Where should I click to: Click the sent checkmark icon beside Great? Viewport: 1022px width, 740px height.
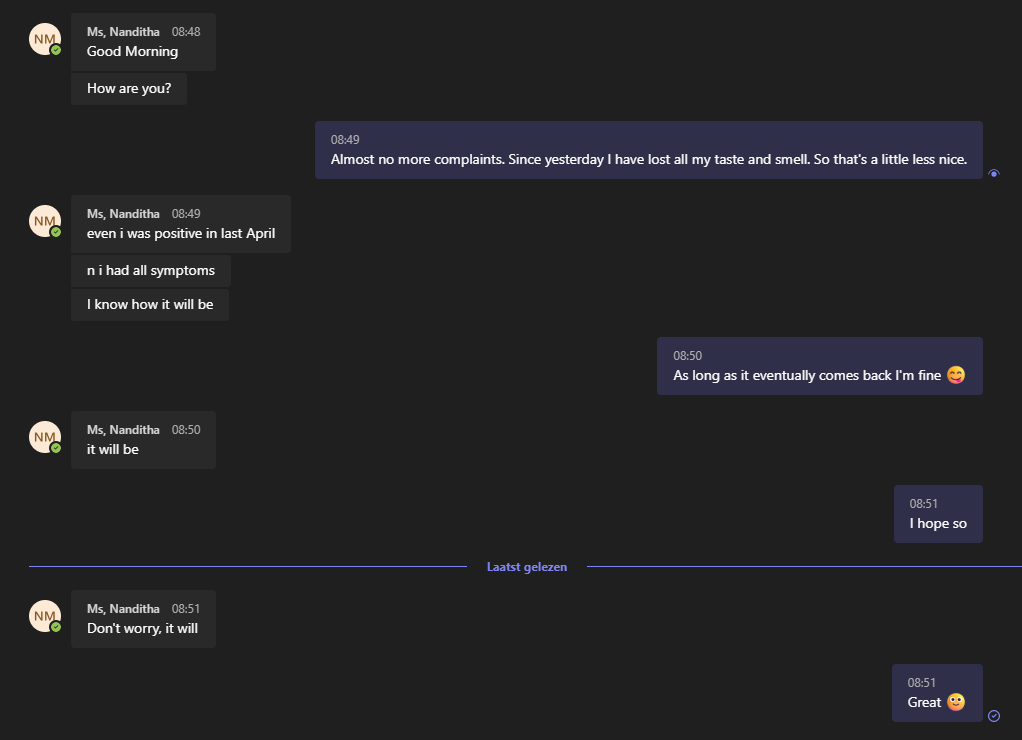[993, 715]
